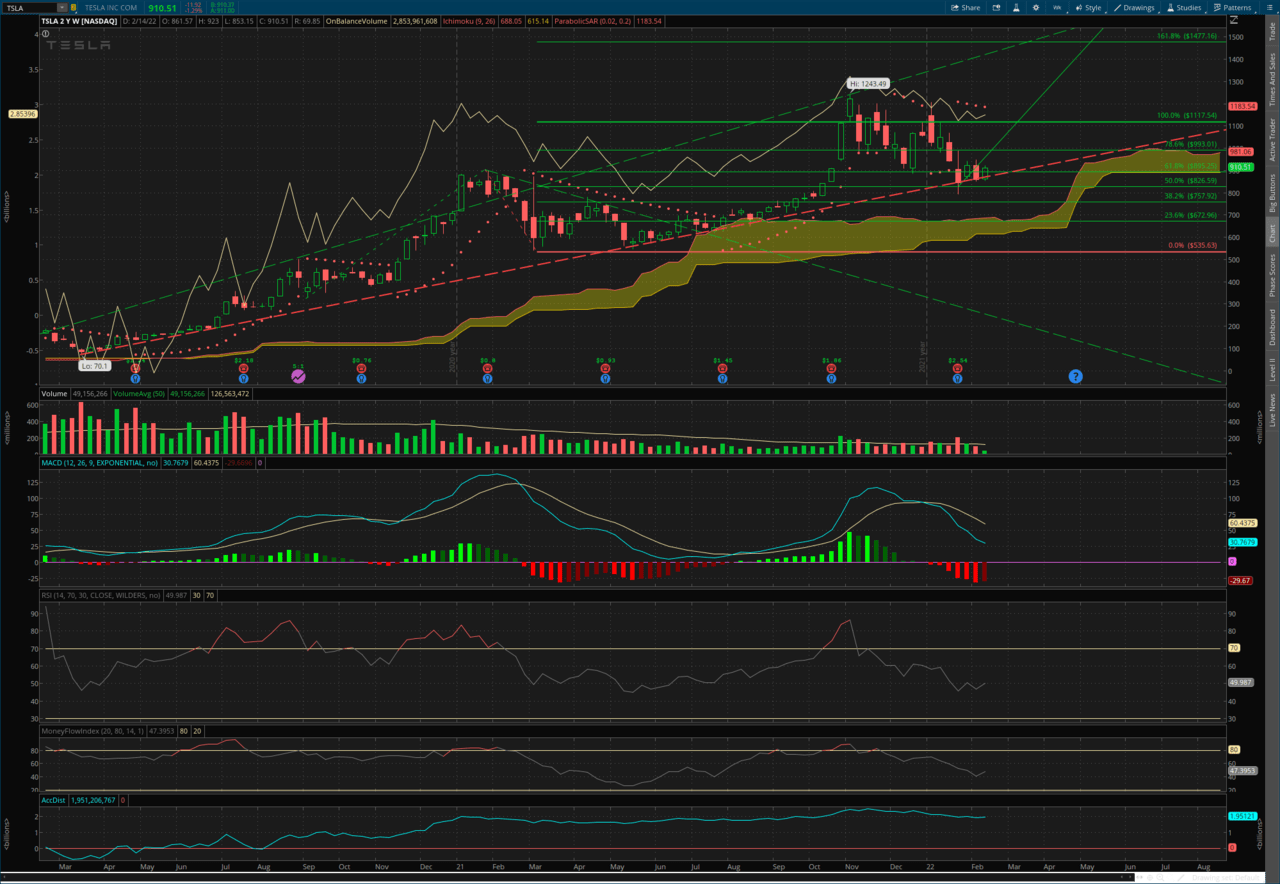Click the yellow clipboard icon beside the symbol box

click(74, 8)
